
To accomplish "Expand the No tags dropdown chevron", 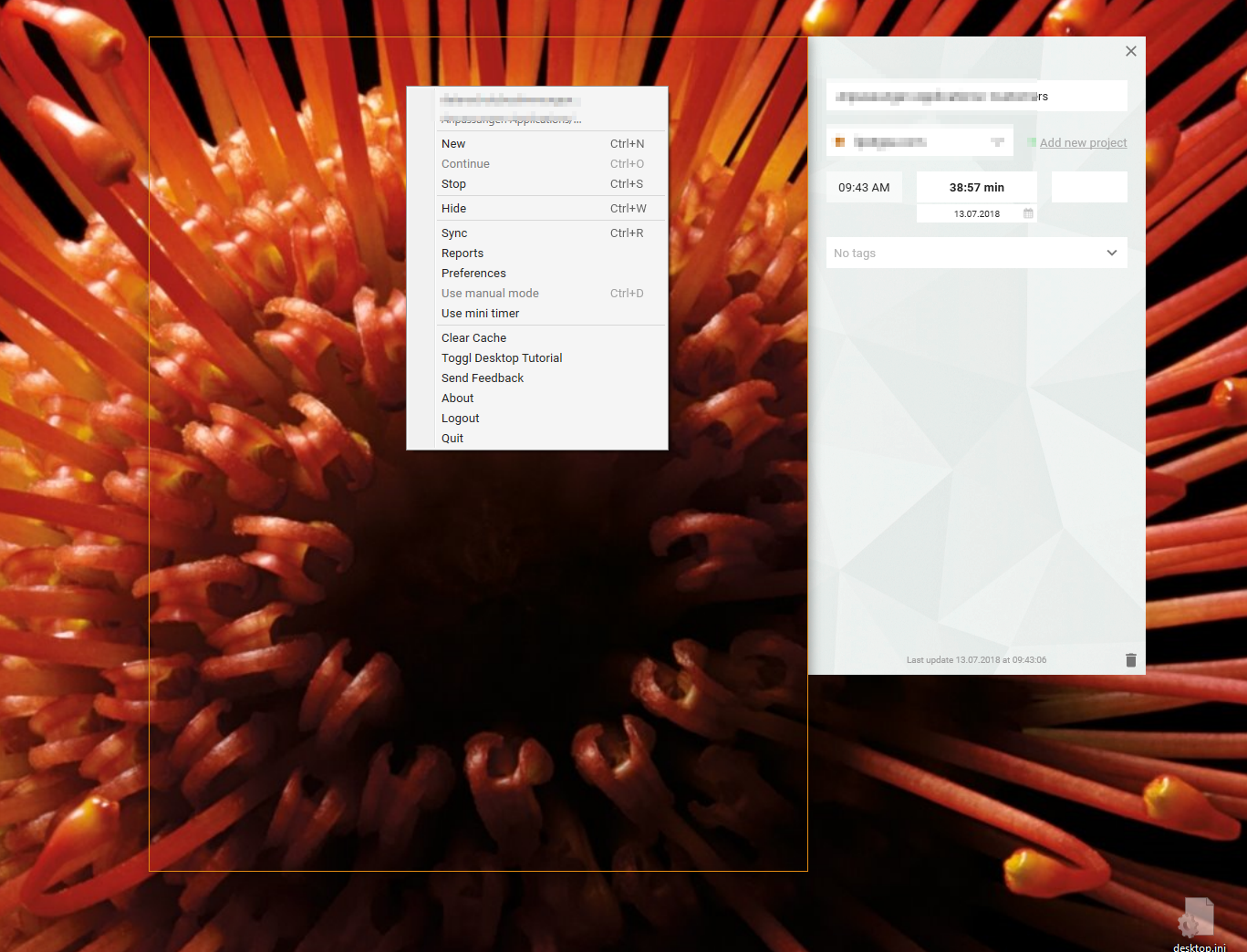I will click(1112, 253).
